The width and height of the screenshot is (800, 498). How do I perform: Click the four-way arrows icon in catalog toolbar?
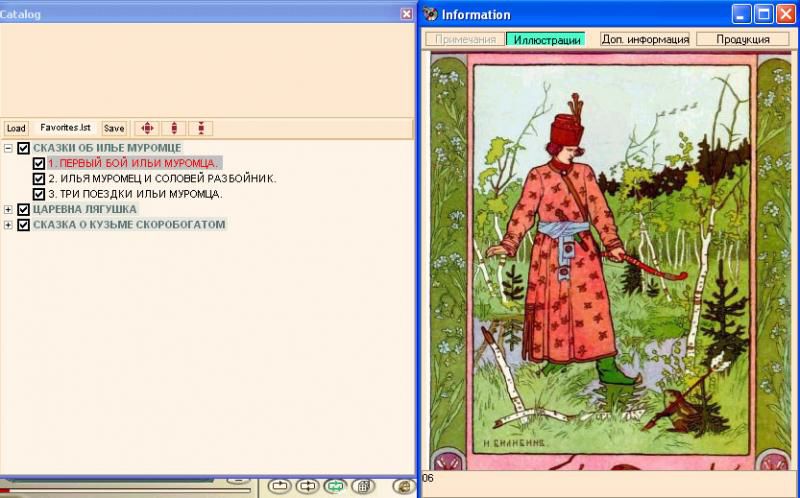click(147, 128)
